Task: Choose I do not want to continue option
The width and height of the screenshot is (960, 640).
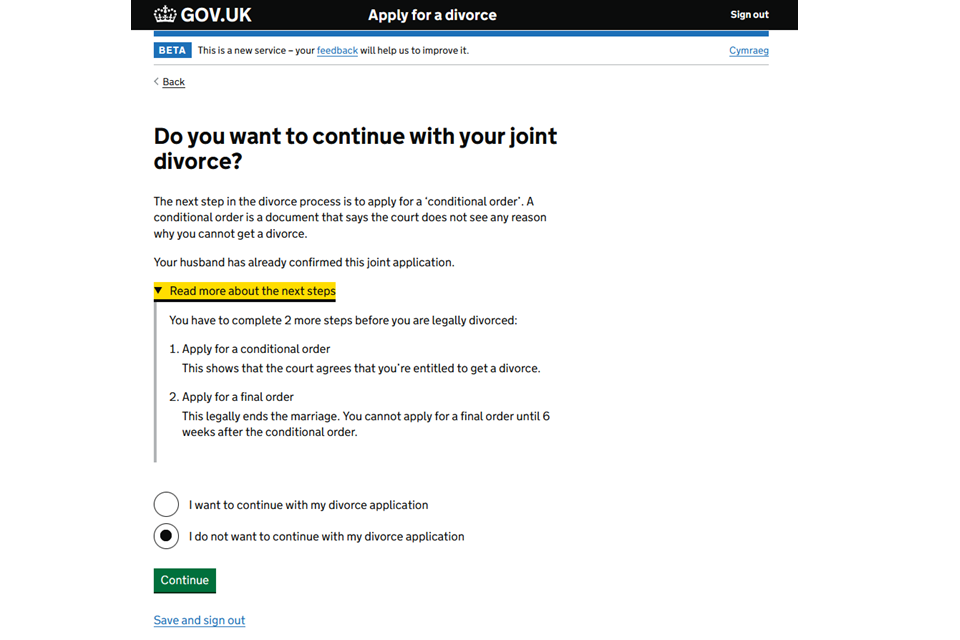Action: coord(166,536)
